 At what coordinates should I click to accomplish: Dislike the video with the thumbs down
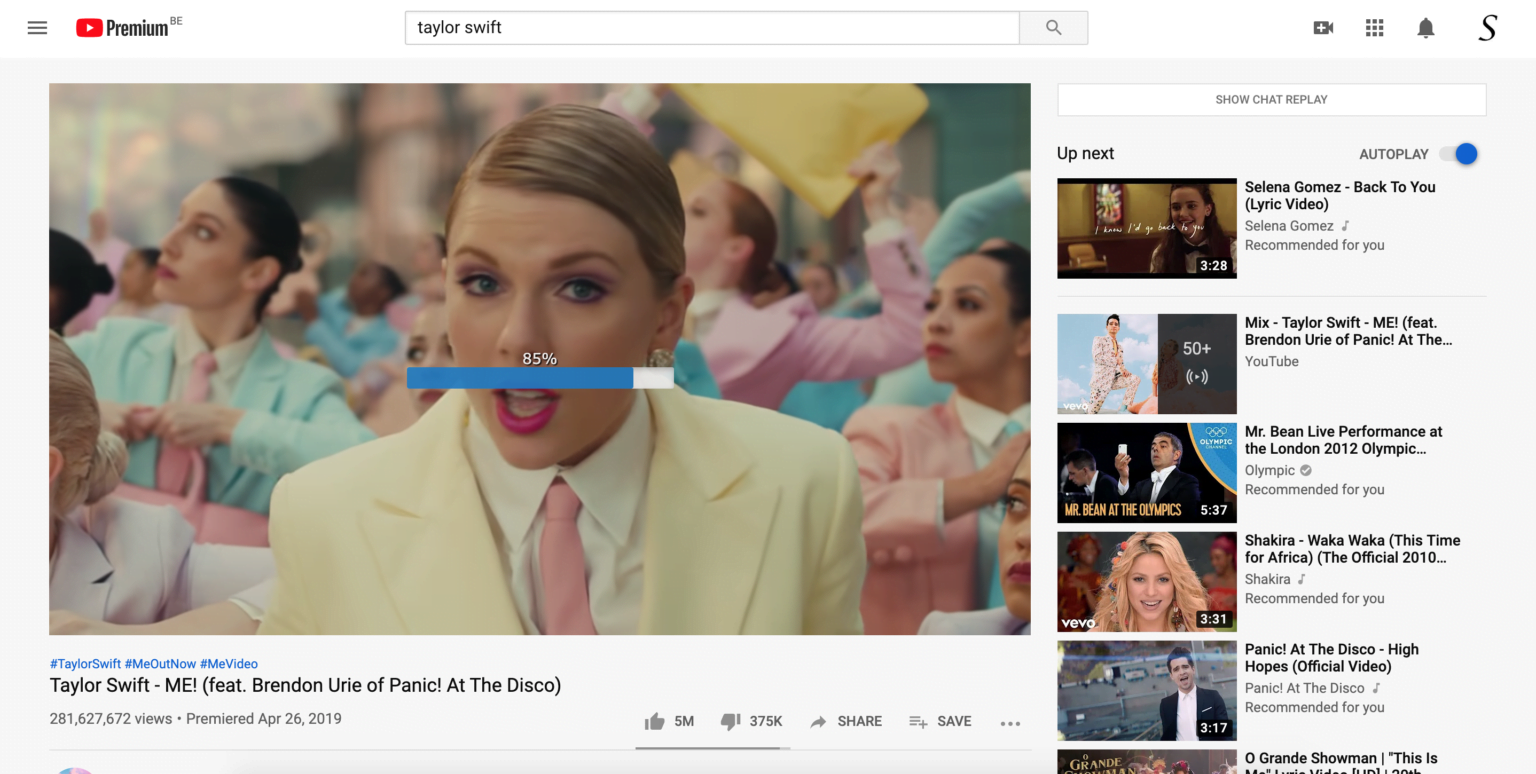tap(731, 721)
